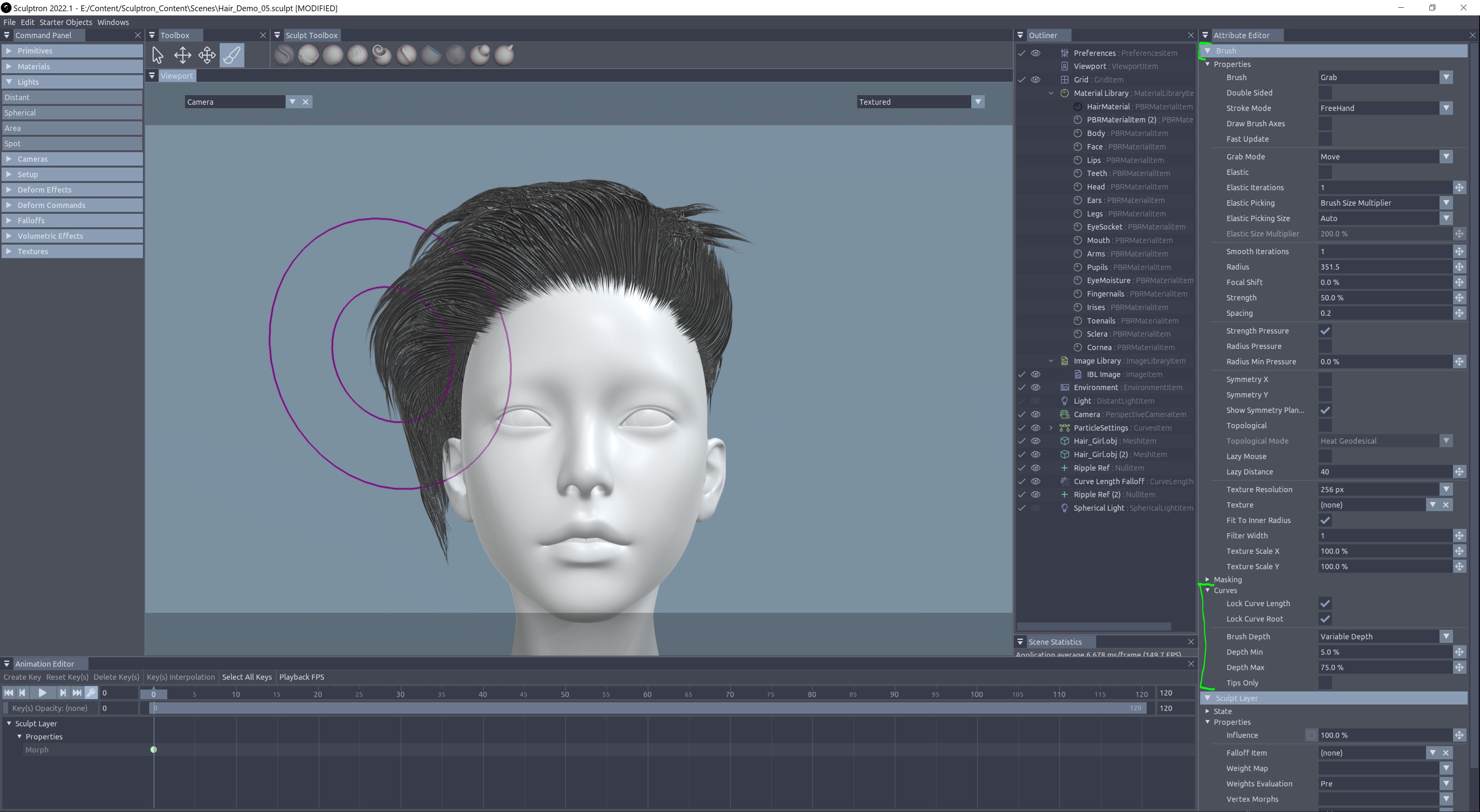The height and width of the screenshot is (812, 1480).
Task: Choose the spiral twist brush sphere
Action: 382,55
